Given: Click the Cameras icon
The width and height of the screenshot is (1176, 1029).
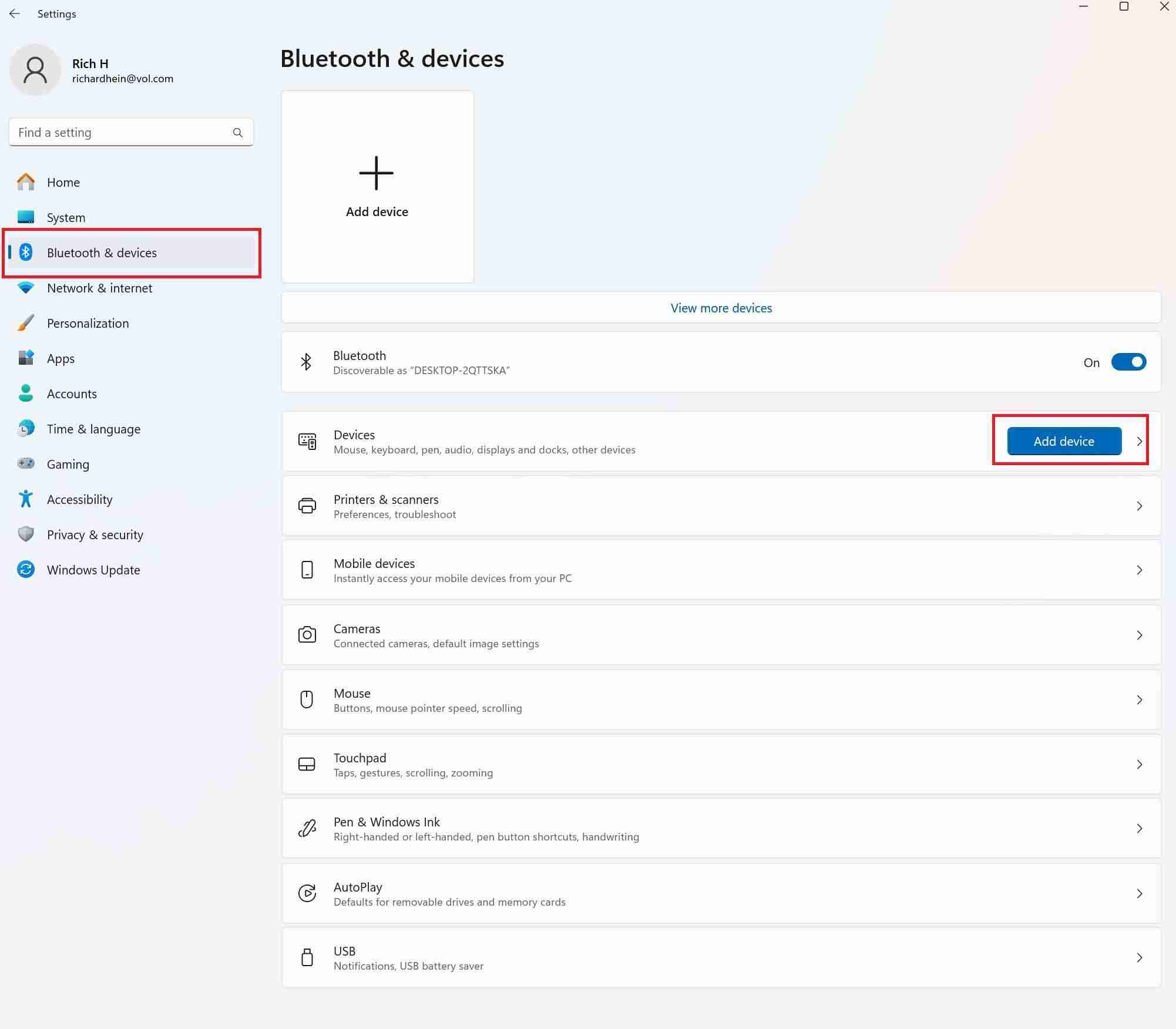Looking at the screenshot, I should click(x=307, y=635).
